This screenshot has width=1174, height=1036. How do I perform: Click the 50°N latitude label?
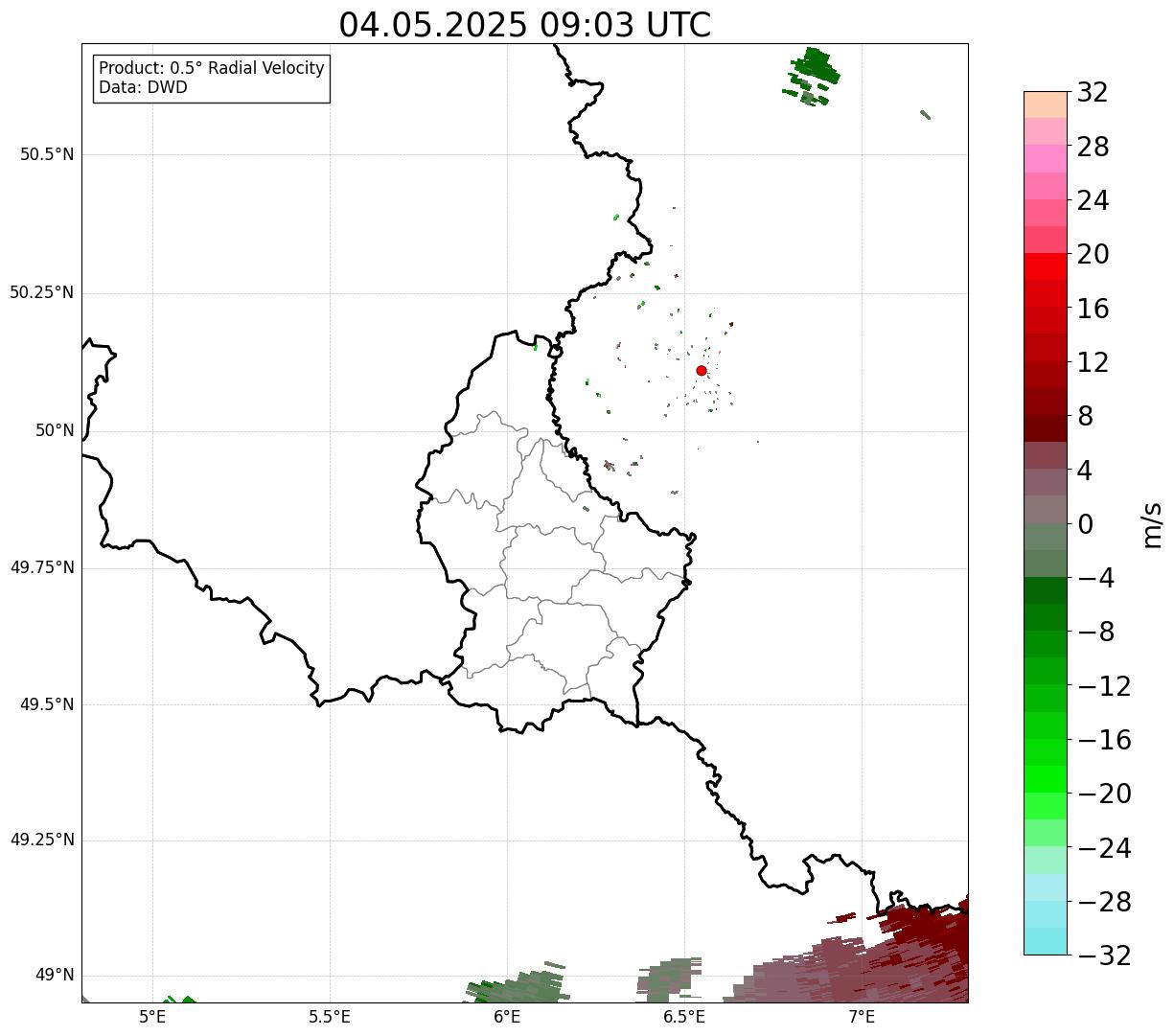[x=55, y=430]
